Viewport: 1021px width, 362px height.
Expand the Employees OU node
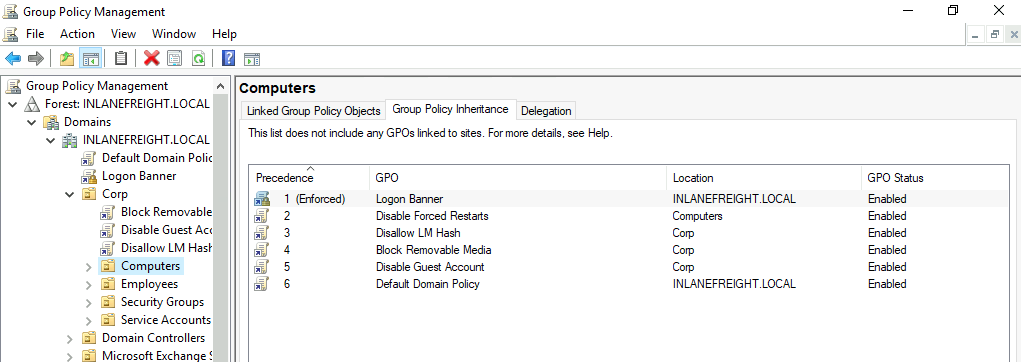tap(89, 285)
